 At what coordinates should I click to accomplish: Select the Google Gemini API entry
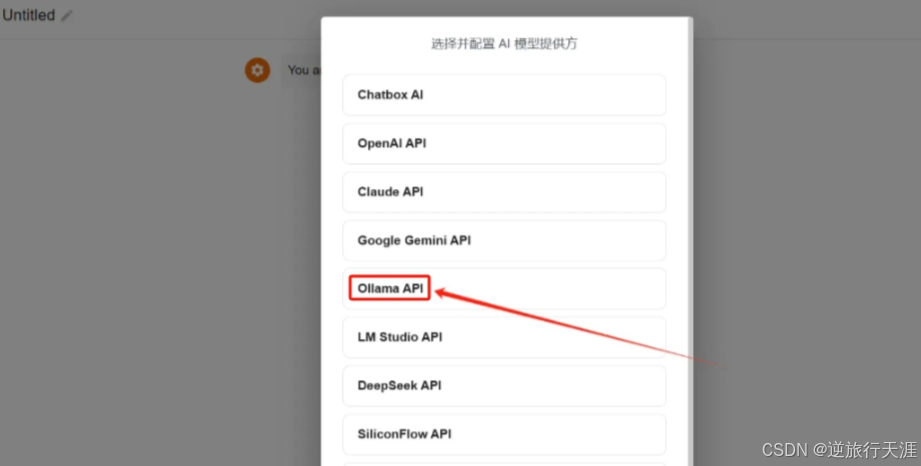click(504, 240)
